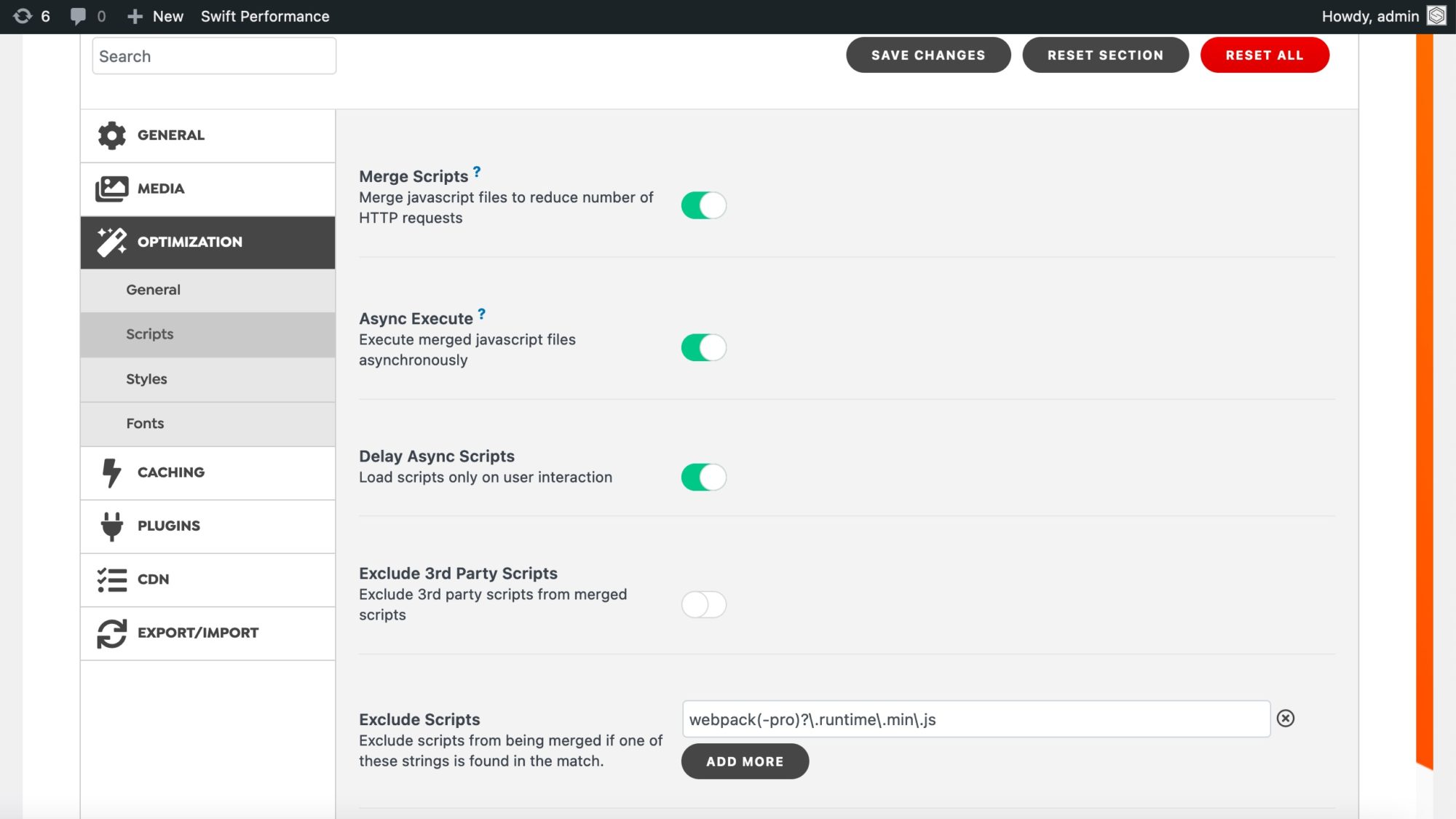1456x819 pixels.
Task: Click the Swift Performance icon beside Howdy, admin
Action: (x=1436, y=15)
